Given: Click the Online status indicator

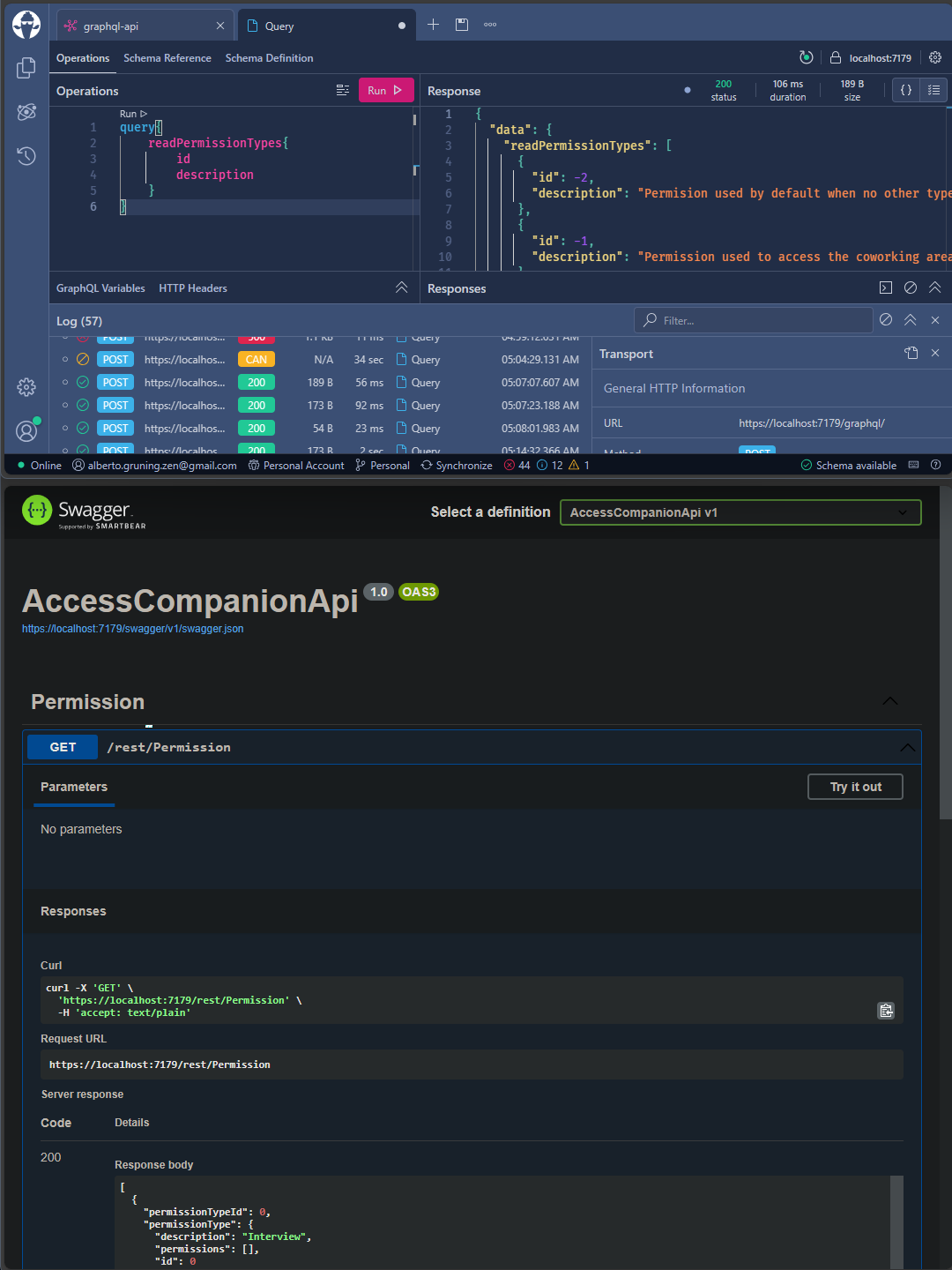Looking at the screenshot, I should coord(40,466).
